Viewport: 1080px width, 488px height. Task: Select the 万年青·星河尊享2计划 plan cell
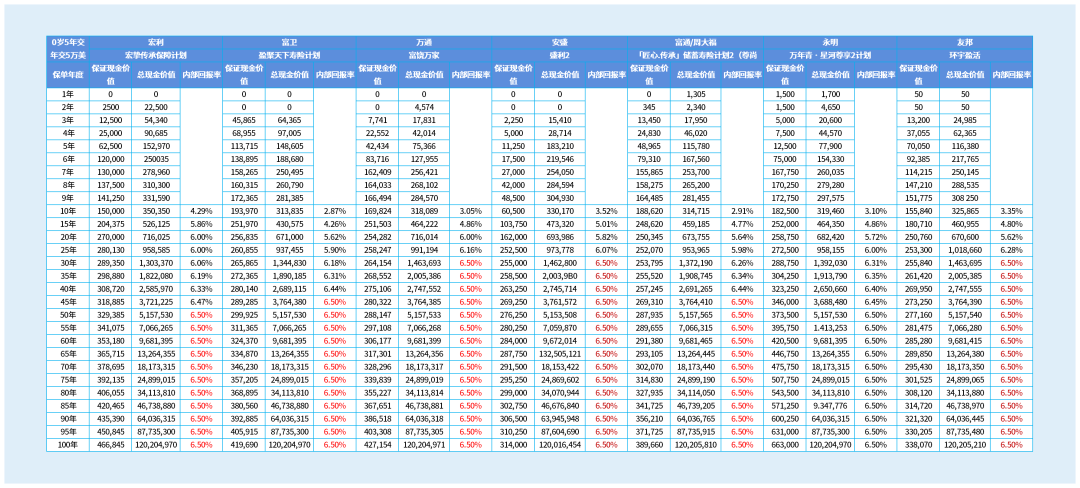(830, 54)
